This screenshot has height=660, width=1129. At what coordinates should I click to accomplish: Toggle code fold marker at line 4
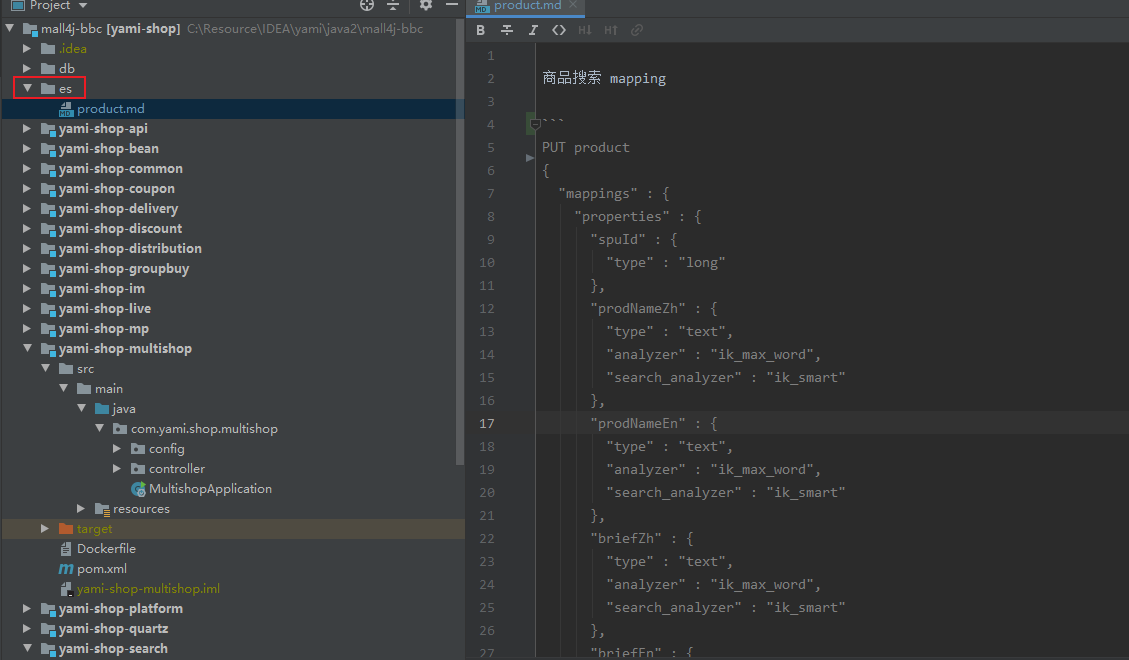point(535,125)
